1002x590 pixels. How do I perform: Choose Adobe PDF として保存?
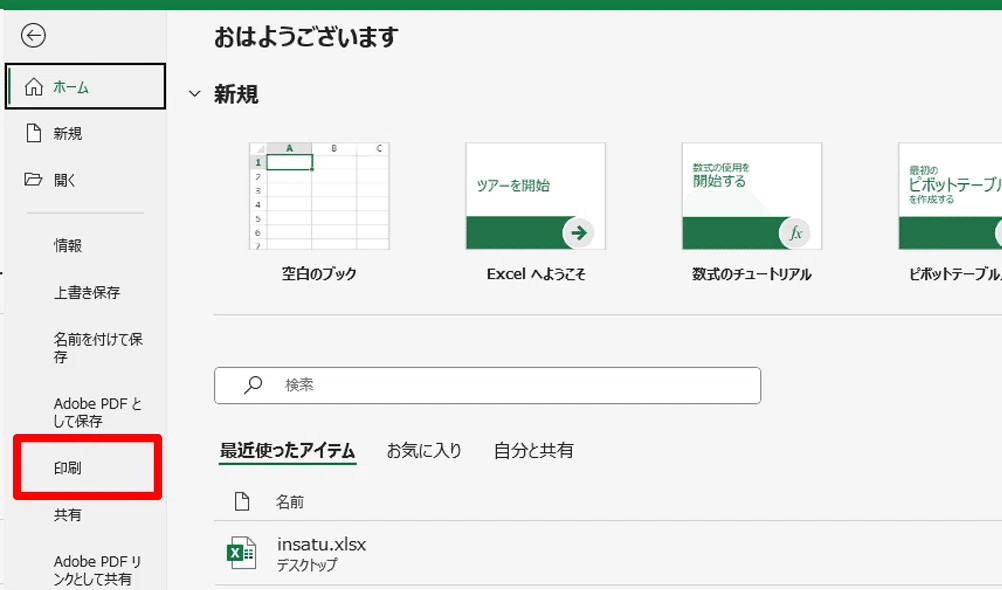97,412
